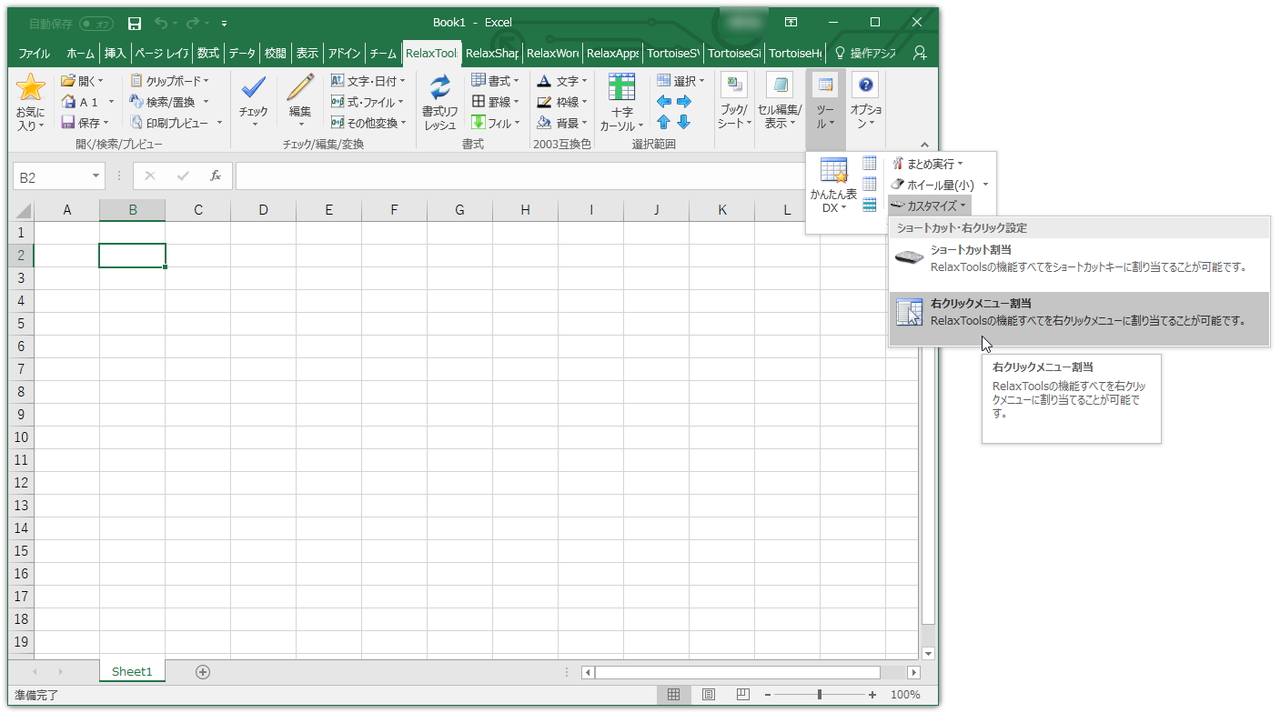The width and height of the screenshot is (1280, 713).
Task: Choose ショートカット割当 menu entry
Action: pos(1079,260)
